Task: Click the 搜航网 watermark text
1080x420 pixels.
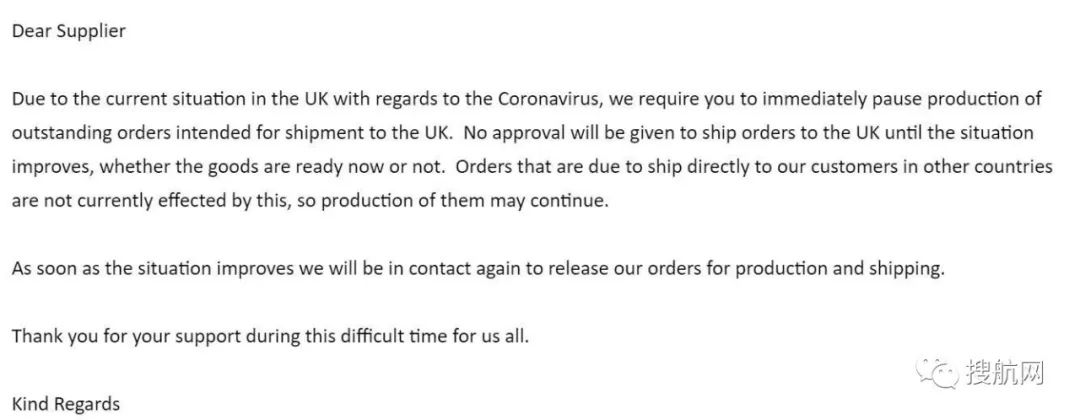Action: tap(1004, 372)
